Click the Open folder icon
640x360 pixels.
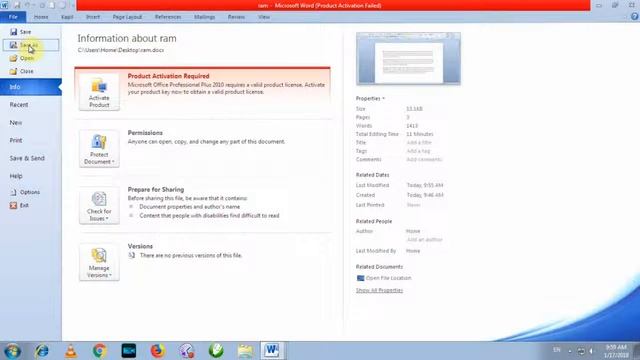13,58
